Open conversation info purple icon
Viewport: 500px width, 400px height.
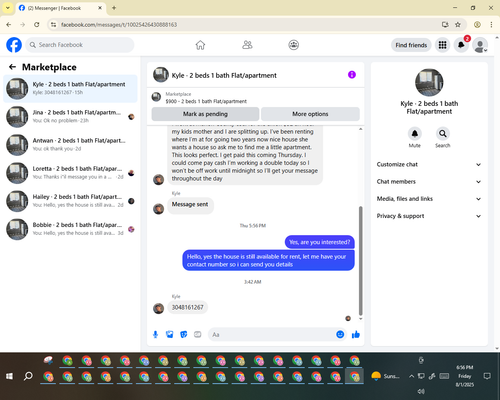pyautogui.click(x=352, y=75)
